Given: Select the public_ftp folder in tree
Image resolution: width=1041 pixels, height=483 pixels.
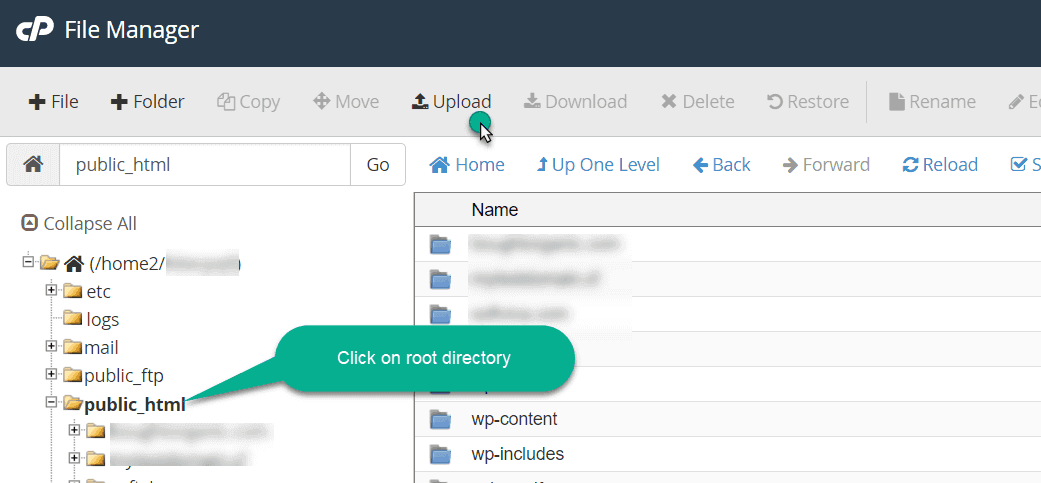Looking at the screenshot, I should pos(114,376).
